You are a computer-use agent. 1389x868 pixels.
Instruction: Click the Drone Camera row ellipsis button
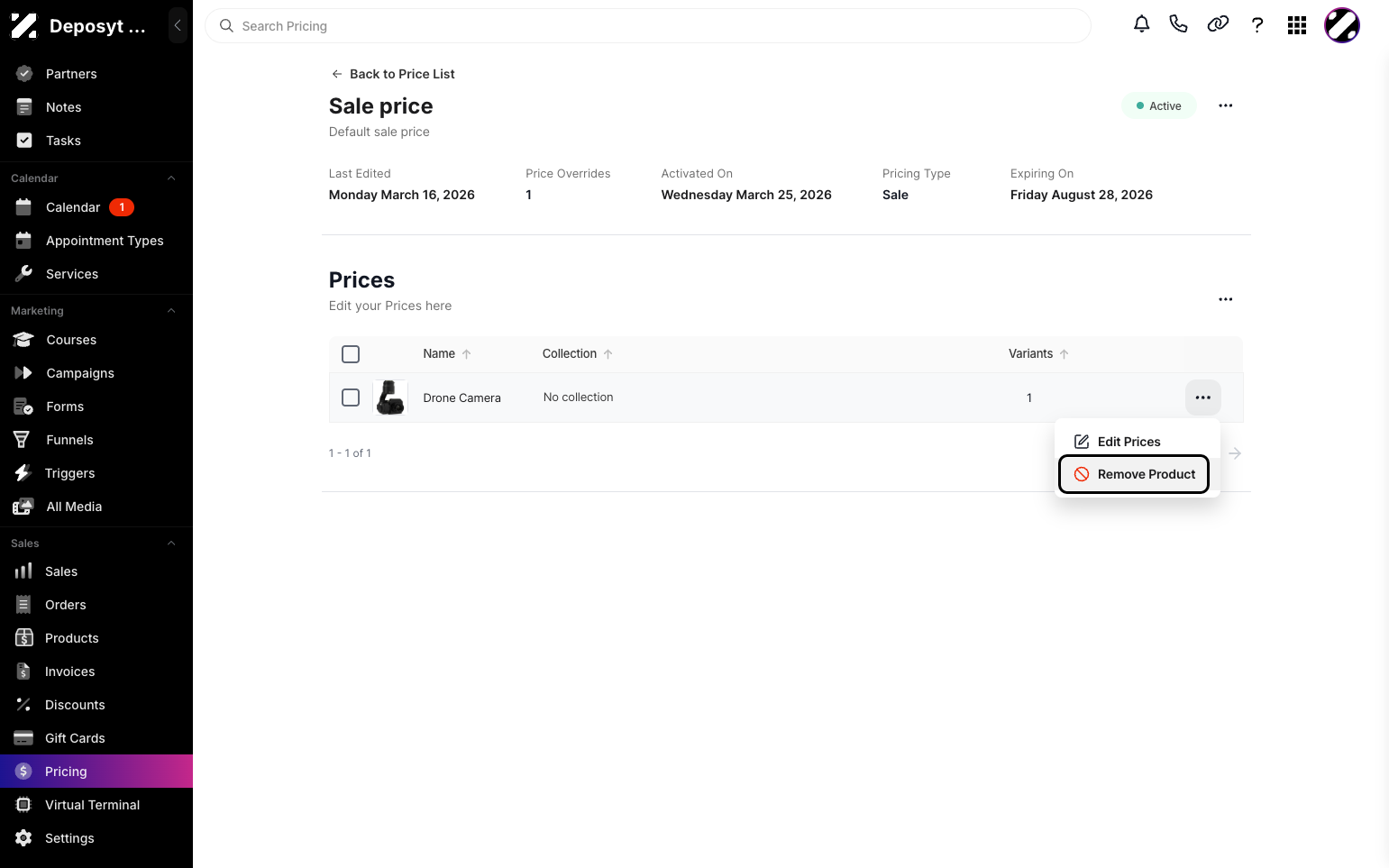(1202, 397)
